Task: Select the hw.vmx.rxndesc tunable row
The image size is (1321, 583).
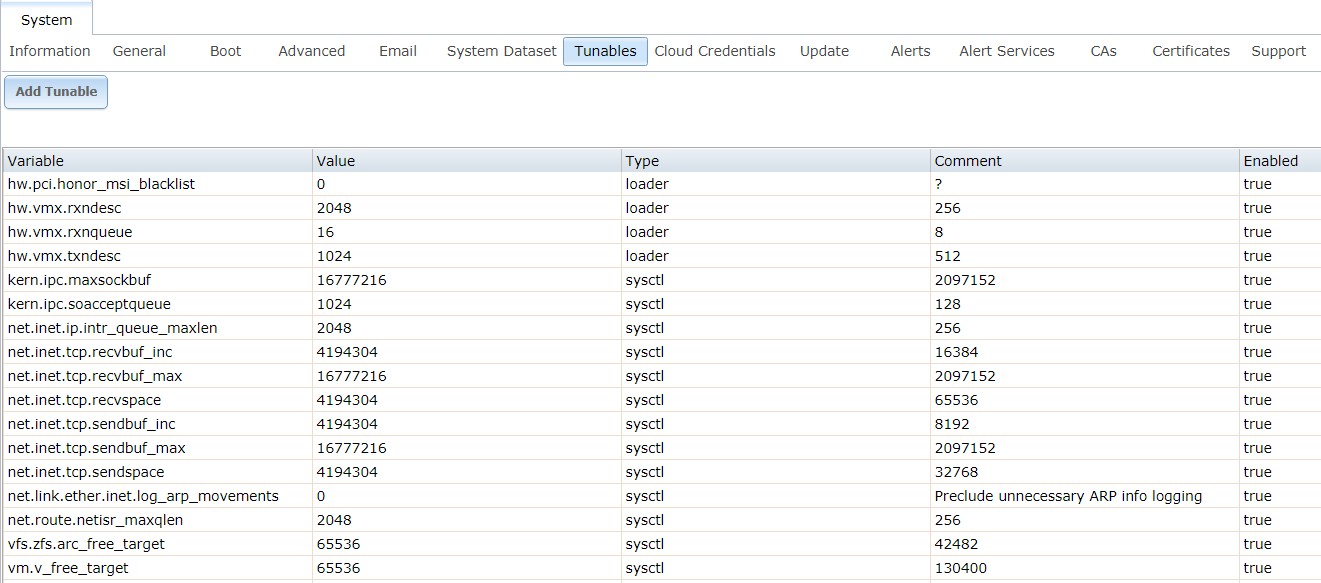Action: click(662, 208)
